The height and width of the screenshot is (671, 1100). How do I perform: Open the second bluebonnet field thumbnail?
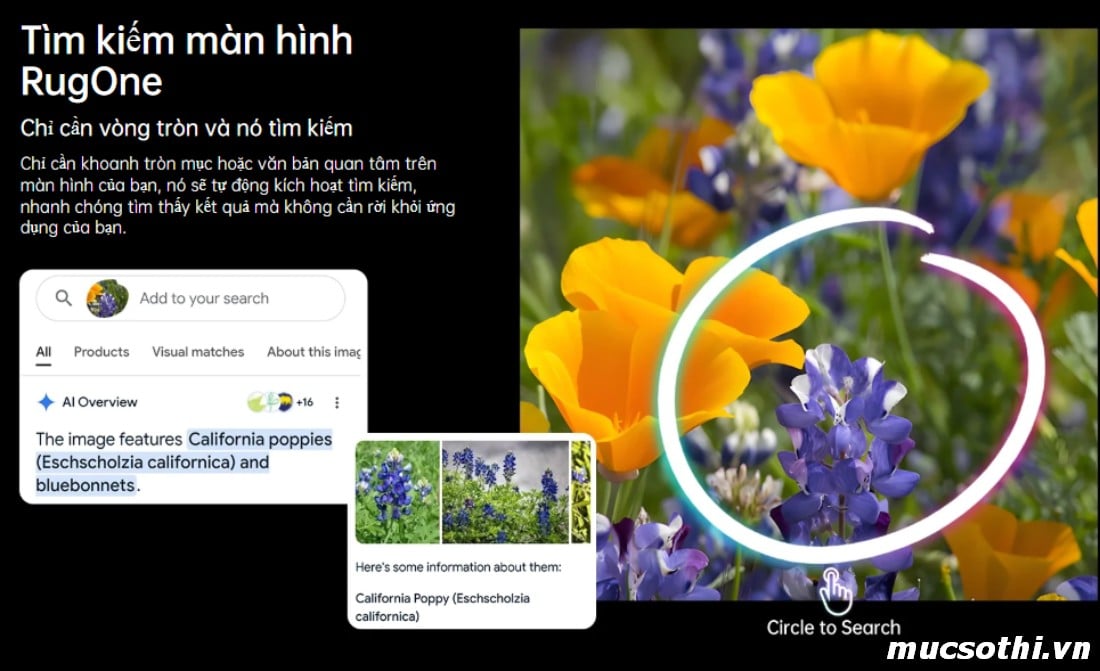coord(505,492)
